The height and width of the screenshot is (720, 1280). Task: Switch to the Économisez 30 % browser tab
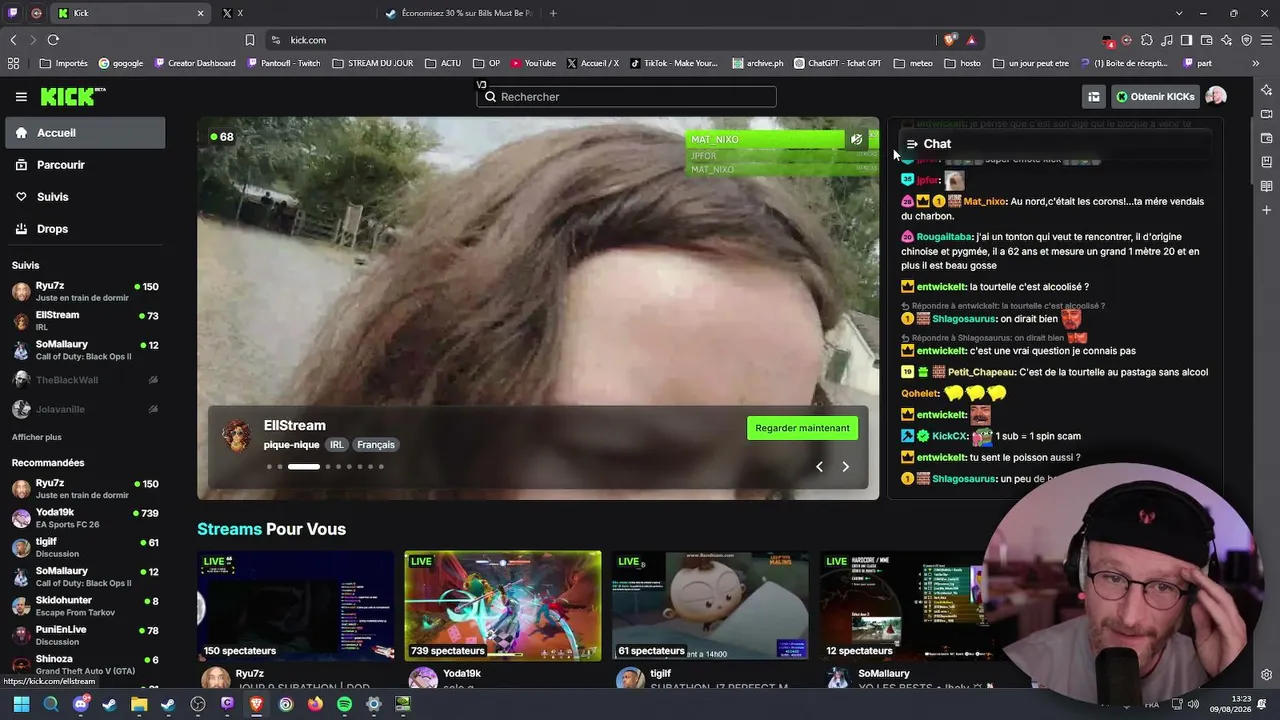[x=459, y=13]
